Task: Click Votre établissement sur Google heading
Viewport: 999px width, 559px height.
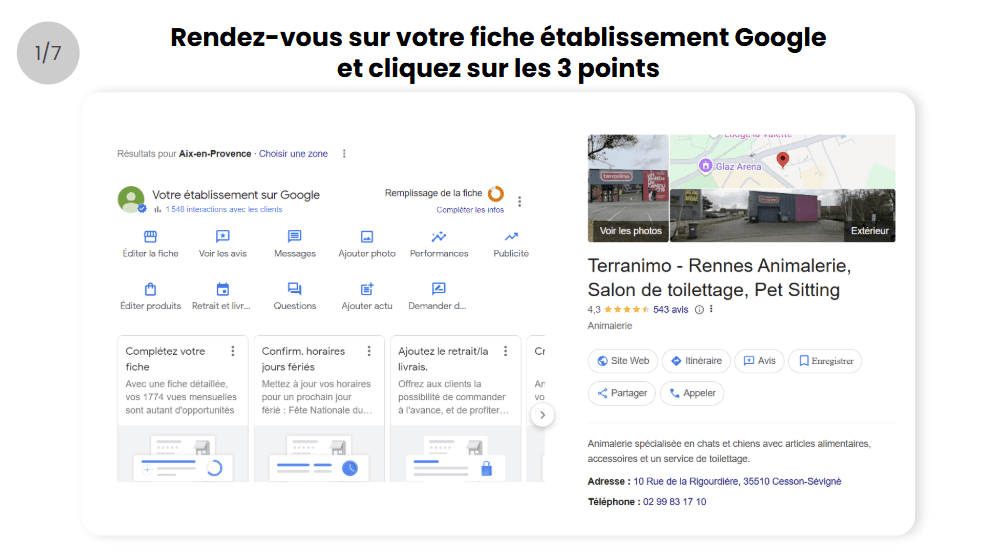Action: click(x=236, y=195)
